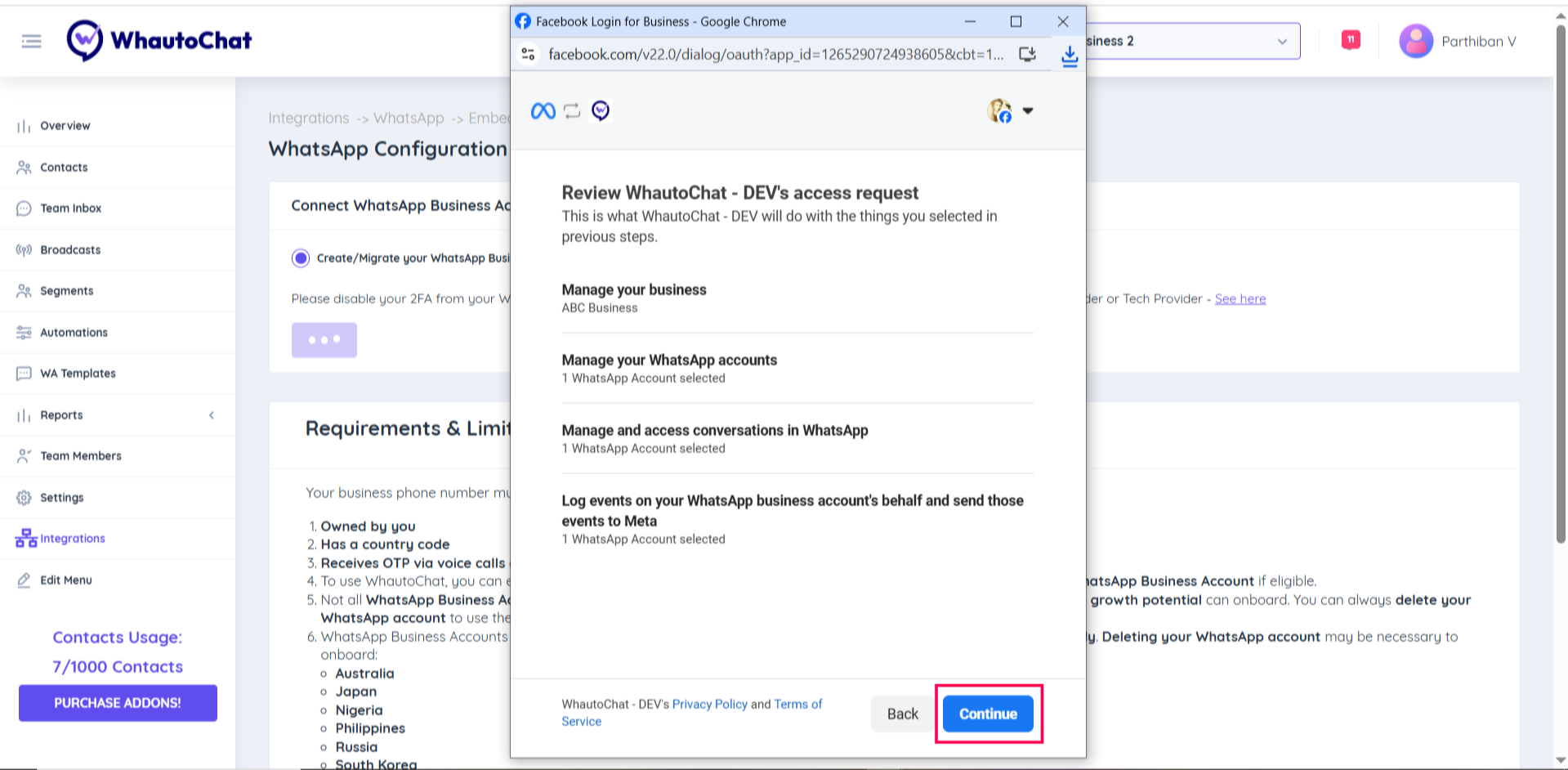Click the Facebook profile picture in the dialog
The image size is (1568, 770).
click(x=999, y=110)
